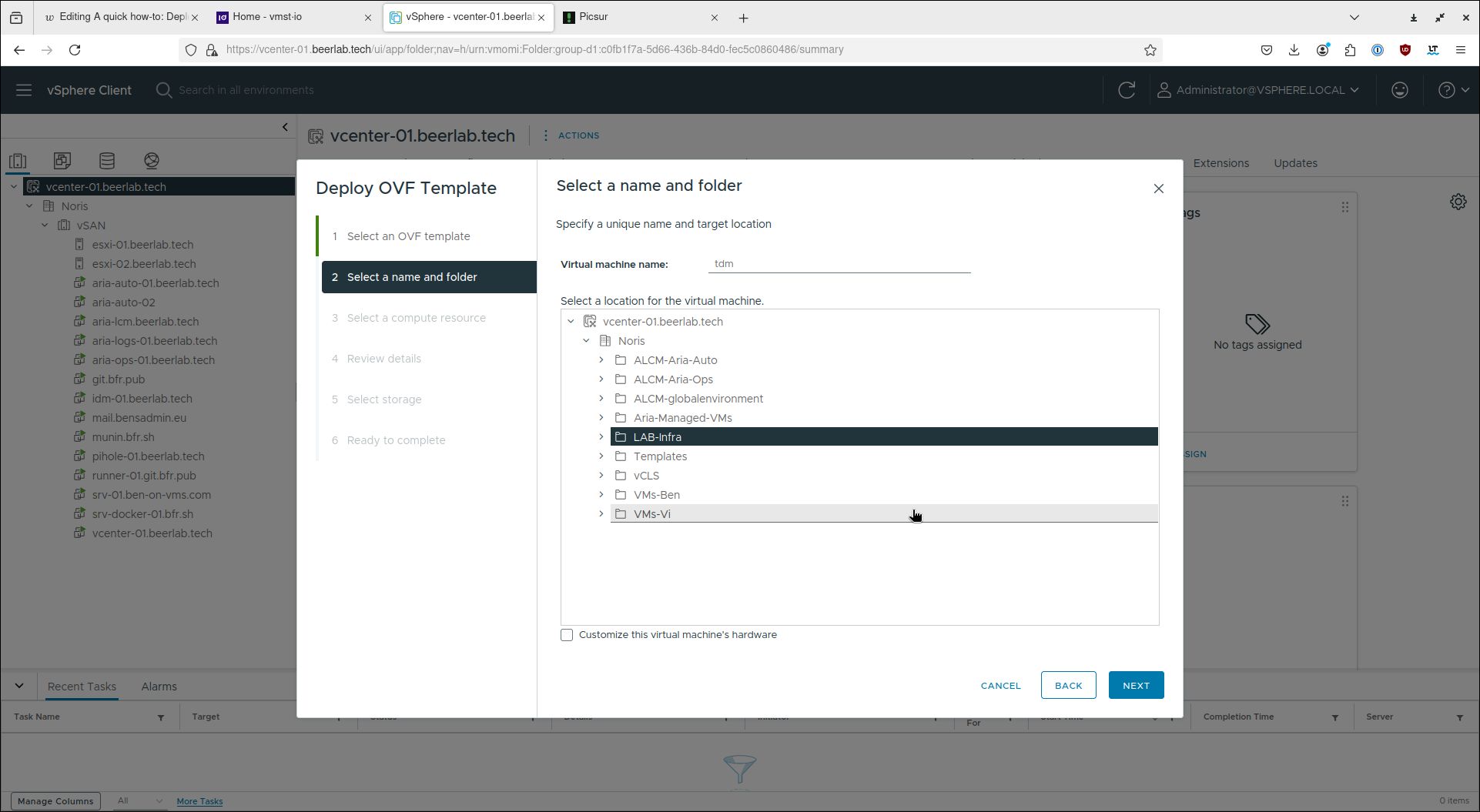1480x812 pixels.
Task: Click the Templates folder icon
Action: point(621,456)
